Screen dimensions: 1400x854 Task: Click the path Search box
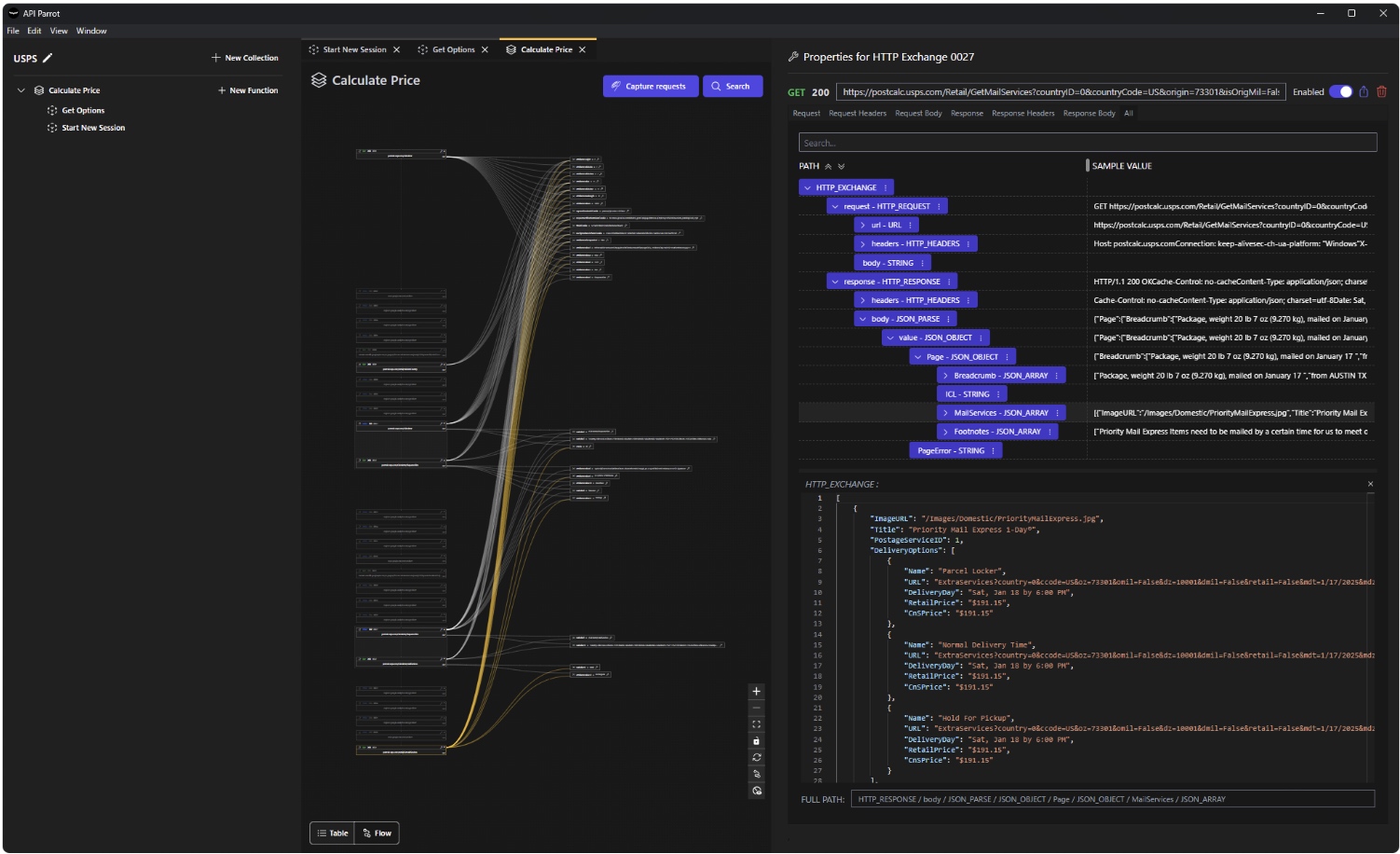pos(1087,143)
